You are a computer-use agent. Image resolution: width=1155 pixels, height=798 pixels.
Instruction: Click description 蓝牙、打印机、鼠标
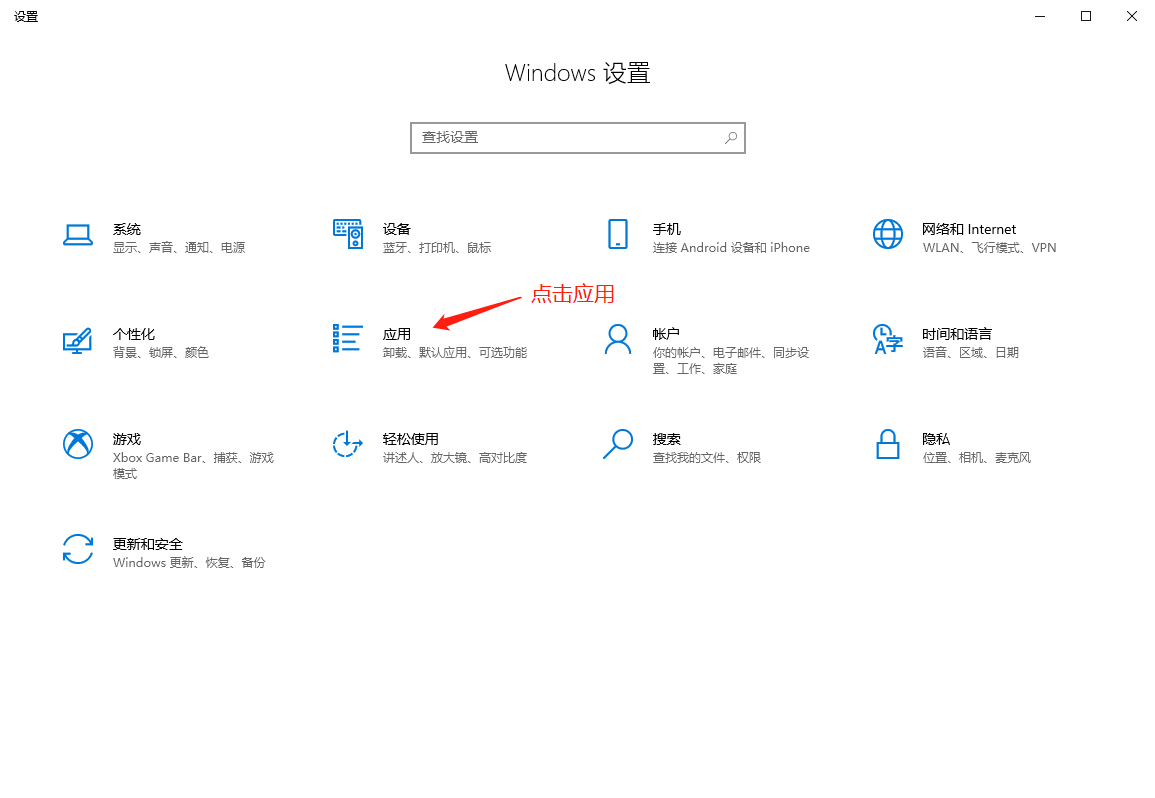pos(437,248)
